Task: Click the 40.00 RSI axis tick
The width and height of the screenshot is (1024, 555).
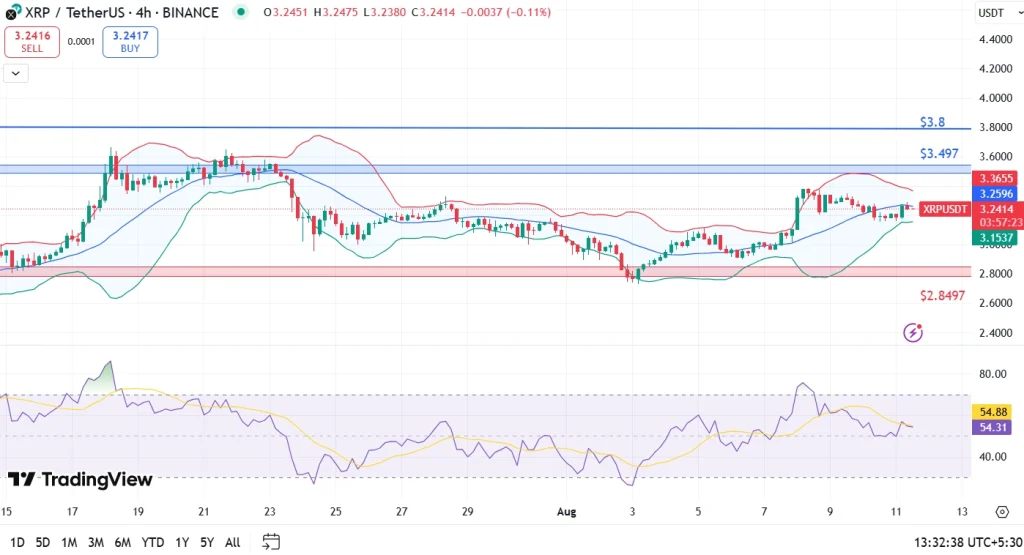Action: [x=993, y=456]
